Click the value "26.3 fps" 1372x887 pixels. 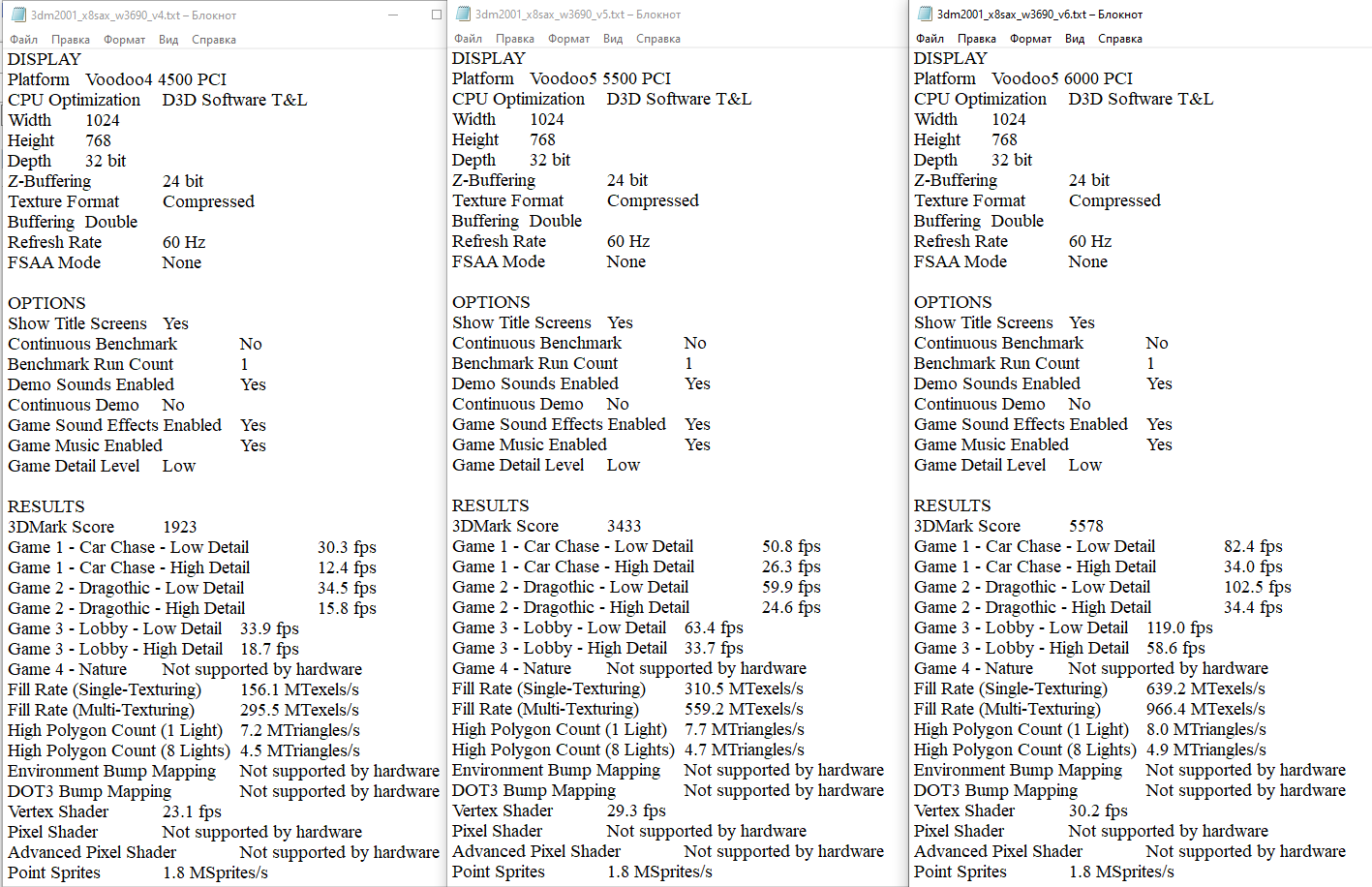pyautogui.click(x=791, y=566)
